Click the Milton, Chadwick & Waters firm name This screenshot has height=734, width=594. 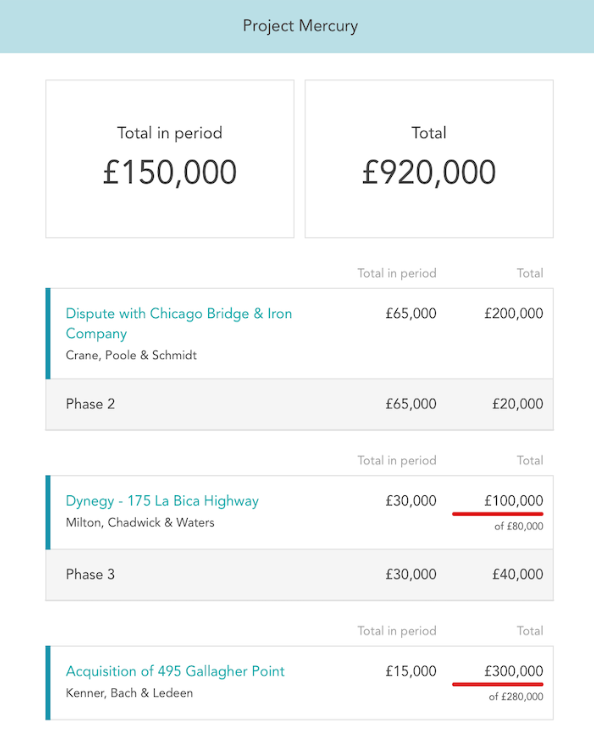tap(140, 522)
